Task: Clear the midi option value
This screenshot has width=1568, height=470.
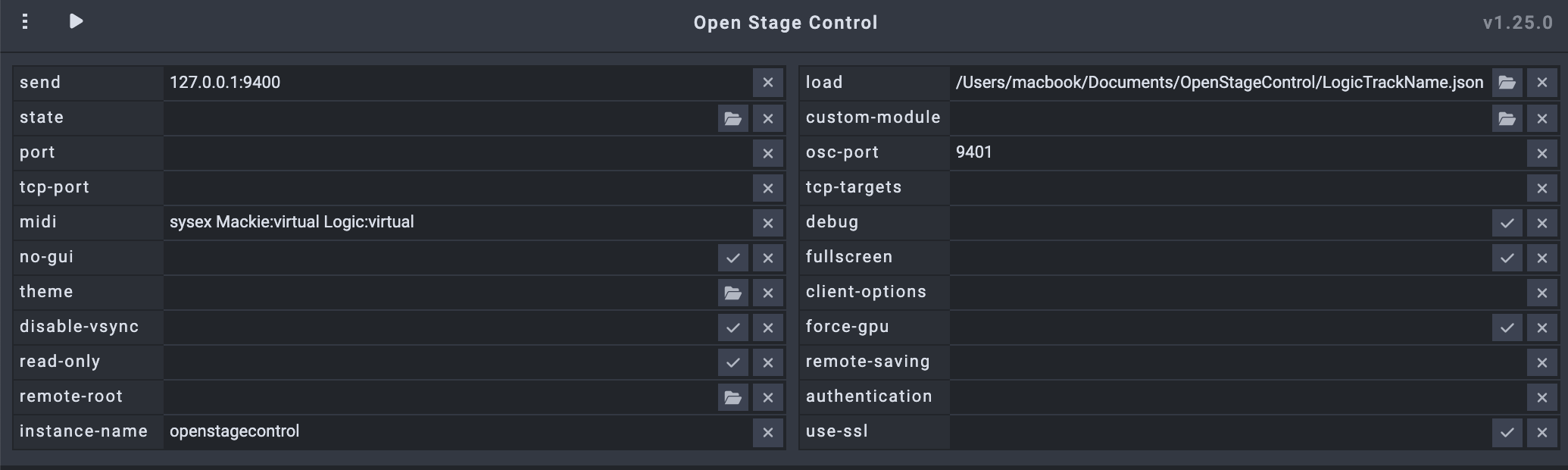Action: 767,223
